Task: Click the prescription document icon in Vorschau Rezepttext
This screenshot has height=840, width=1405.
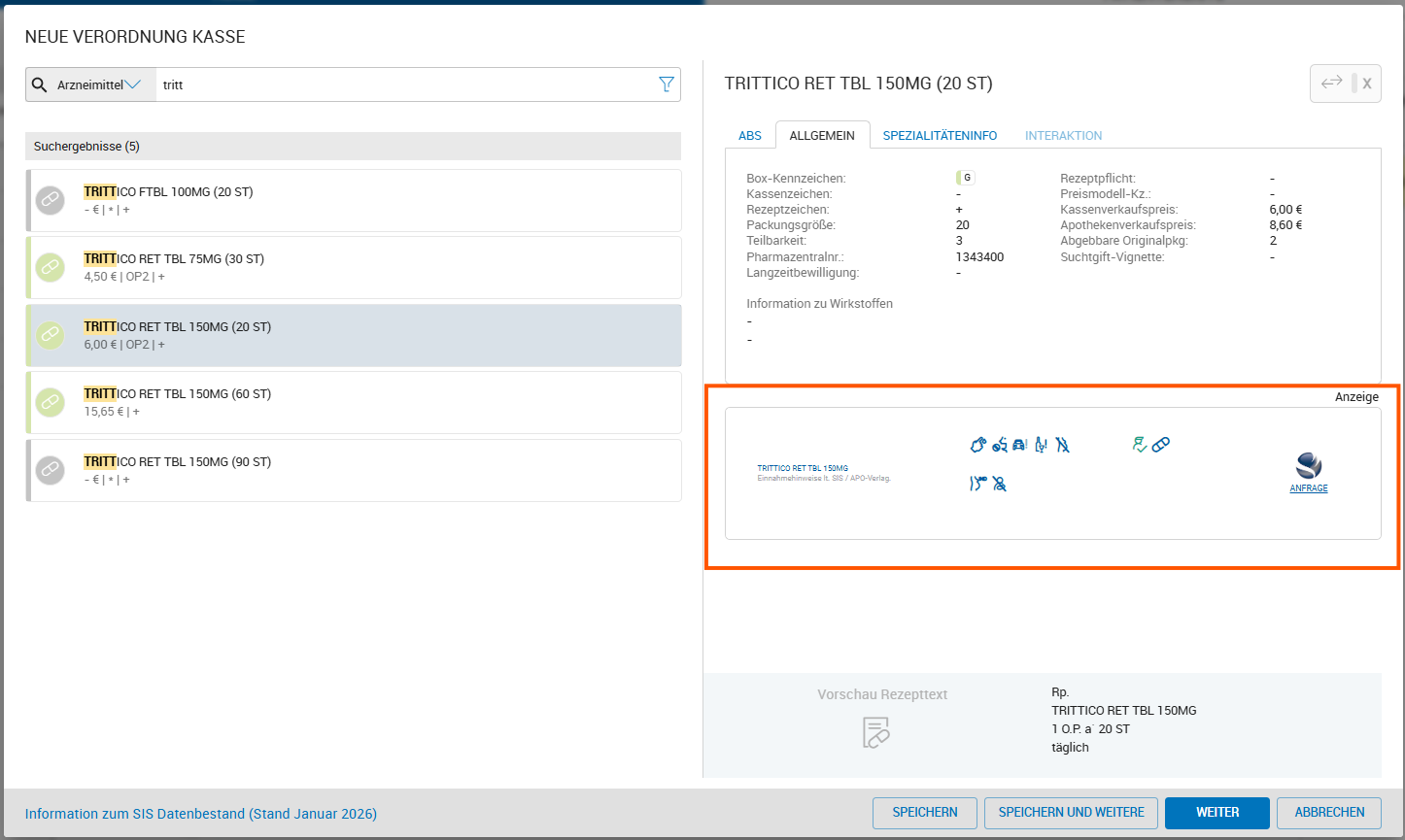Action: [875, 732]
